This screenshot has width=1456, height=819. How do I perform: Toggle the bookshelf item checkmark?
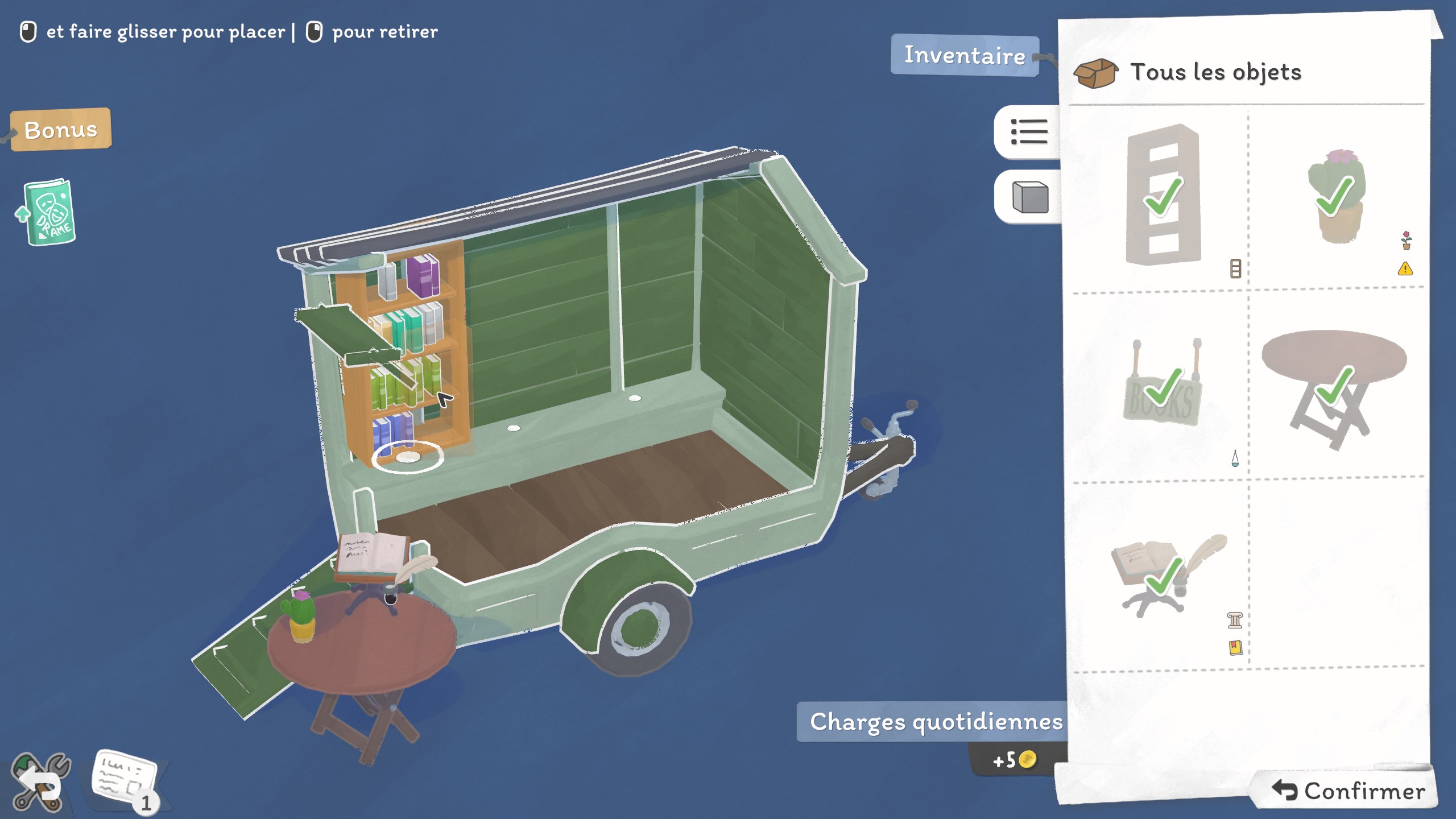(1163, 196)
